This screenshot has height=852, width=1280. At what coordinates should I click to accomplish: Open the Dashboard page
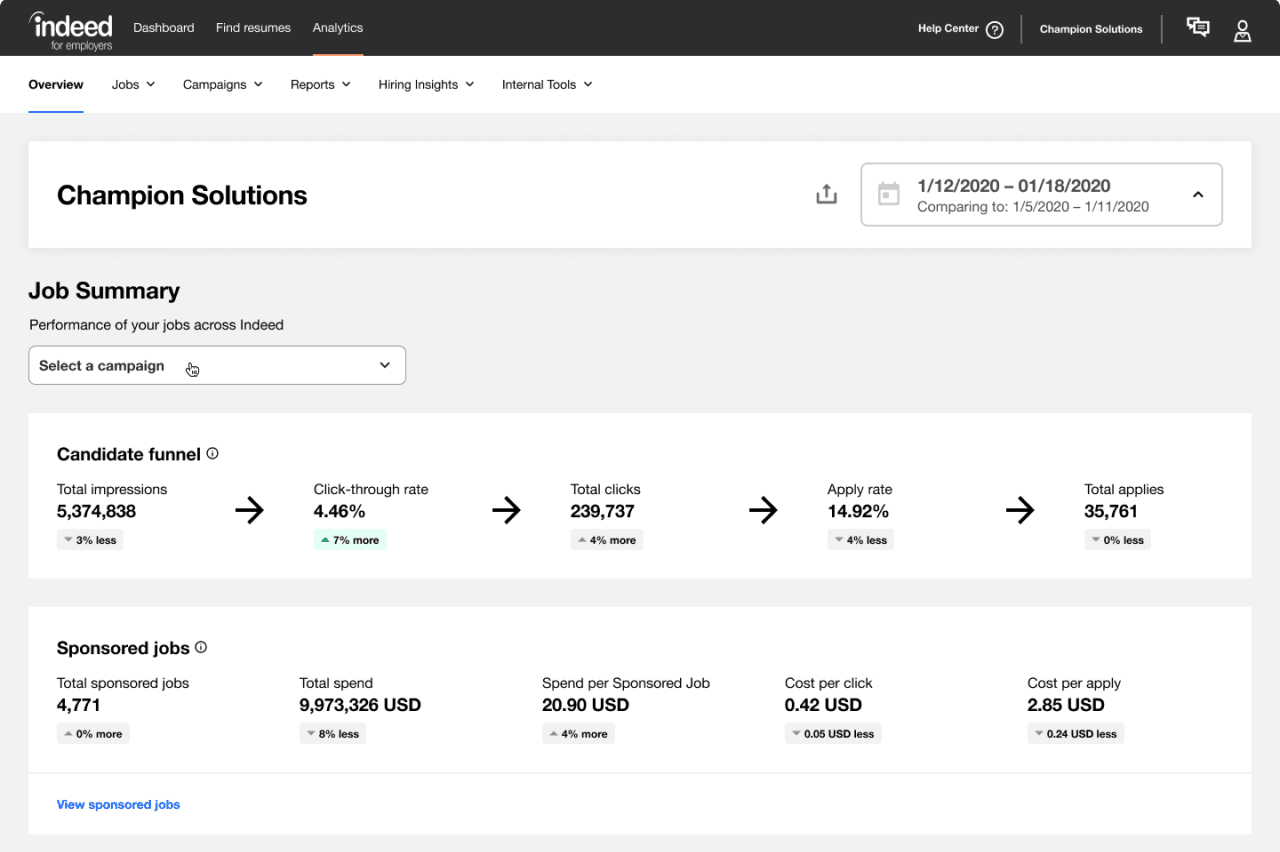click(x=164, y=28)
